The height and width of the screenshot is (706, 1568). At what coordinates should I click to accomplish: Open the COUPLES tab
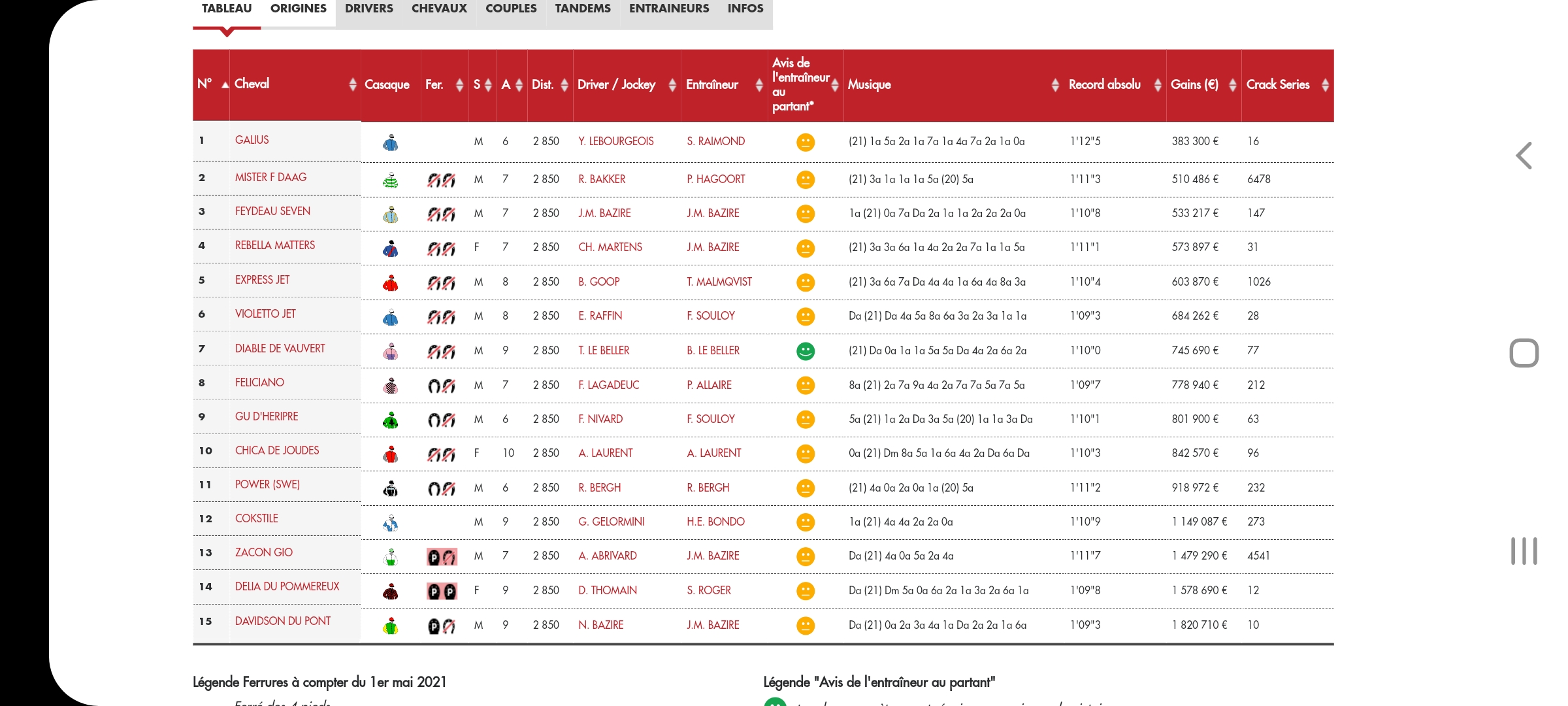pos(511,8)
